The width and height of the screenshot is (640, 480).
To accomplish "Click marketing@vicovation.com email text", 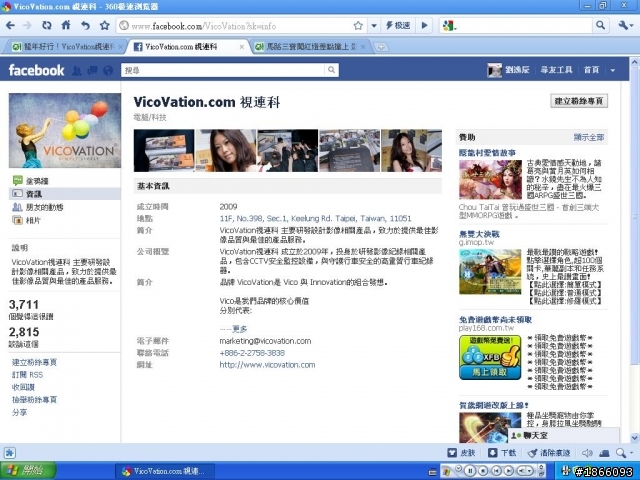I will (265, 341).
